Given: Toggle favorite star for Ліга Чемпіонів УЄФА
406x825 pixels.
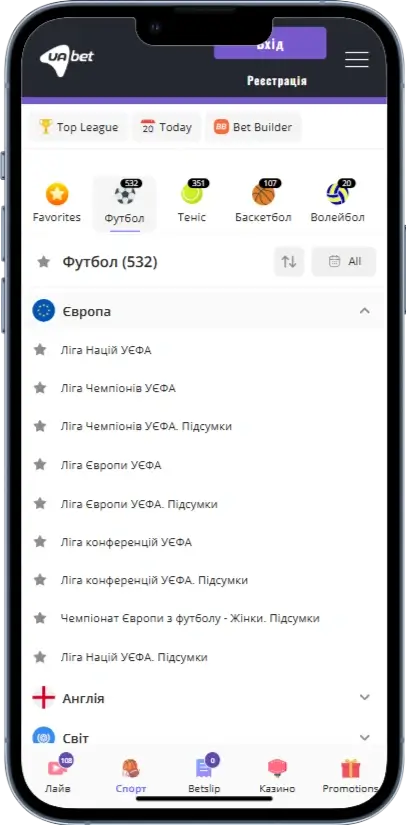Looking at the screenshot, I should [x=40, y=388].
